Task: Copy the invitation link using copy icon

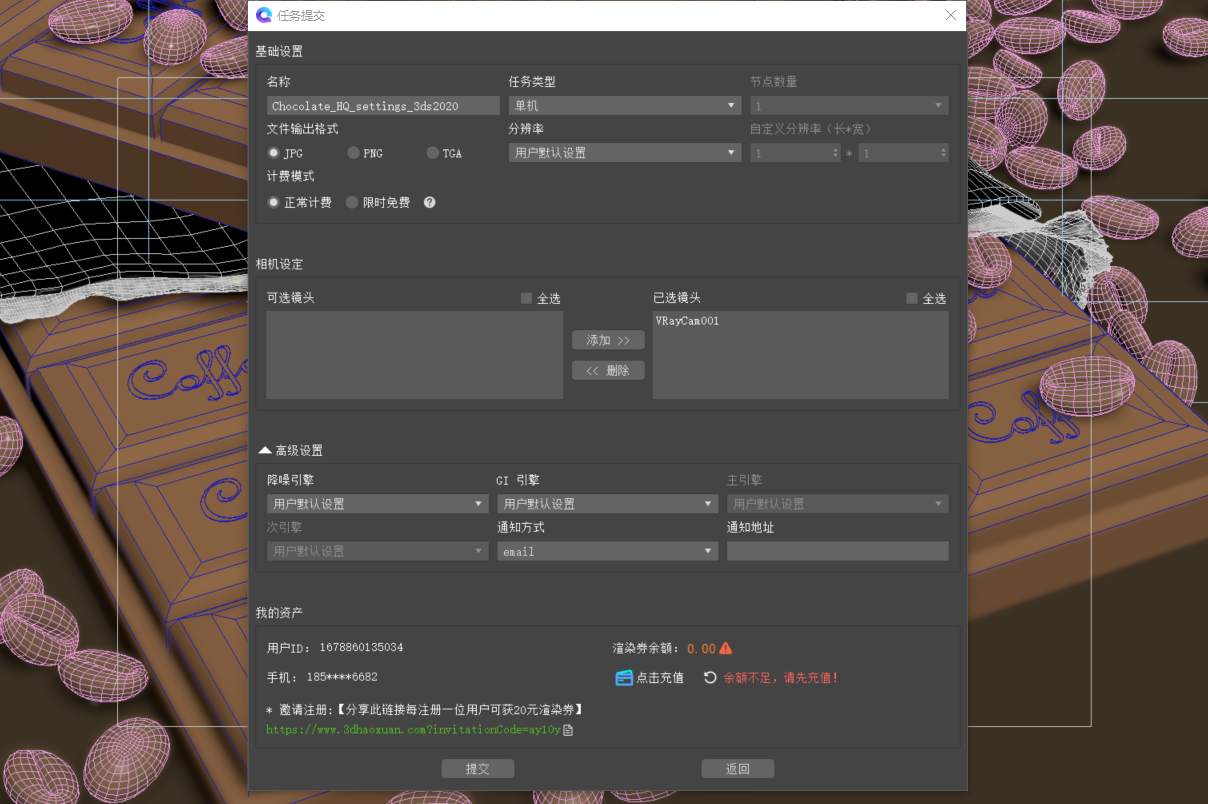Action: pyautogui.click(x=568, y=730)
